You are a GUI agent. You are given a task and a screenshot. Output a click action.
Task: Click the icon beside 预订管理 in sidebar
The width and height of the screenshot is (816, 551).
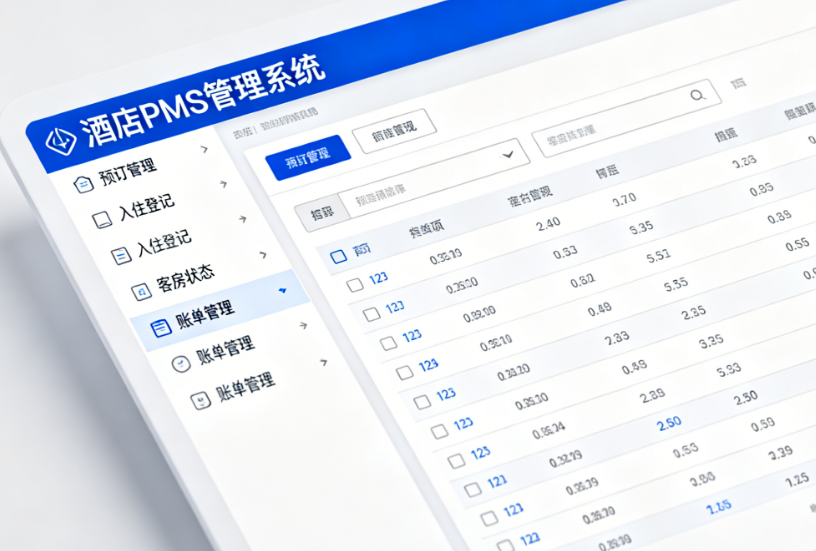(83, 184)
